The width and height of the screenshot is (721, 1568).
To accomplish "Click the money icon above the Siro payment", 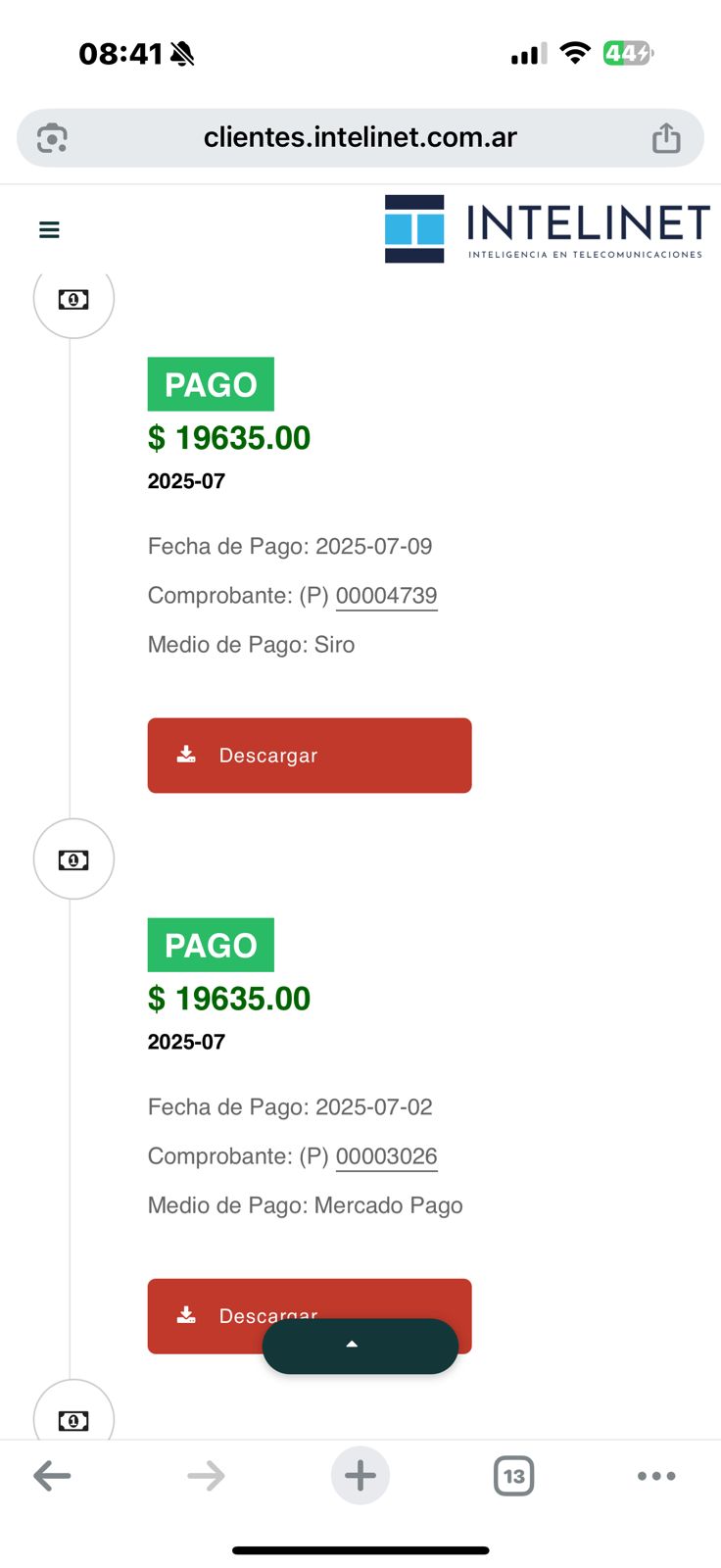I will pyautogui.click(x=73, y=299).
